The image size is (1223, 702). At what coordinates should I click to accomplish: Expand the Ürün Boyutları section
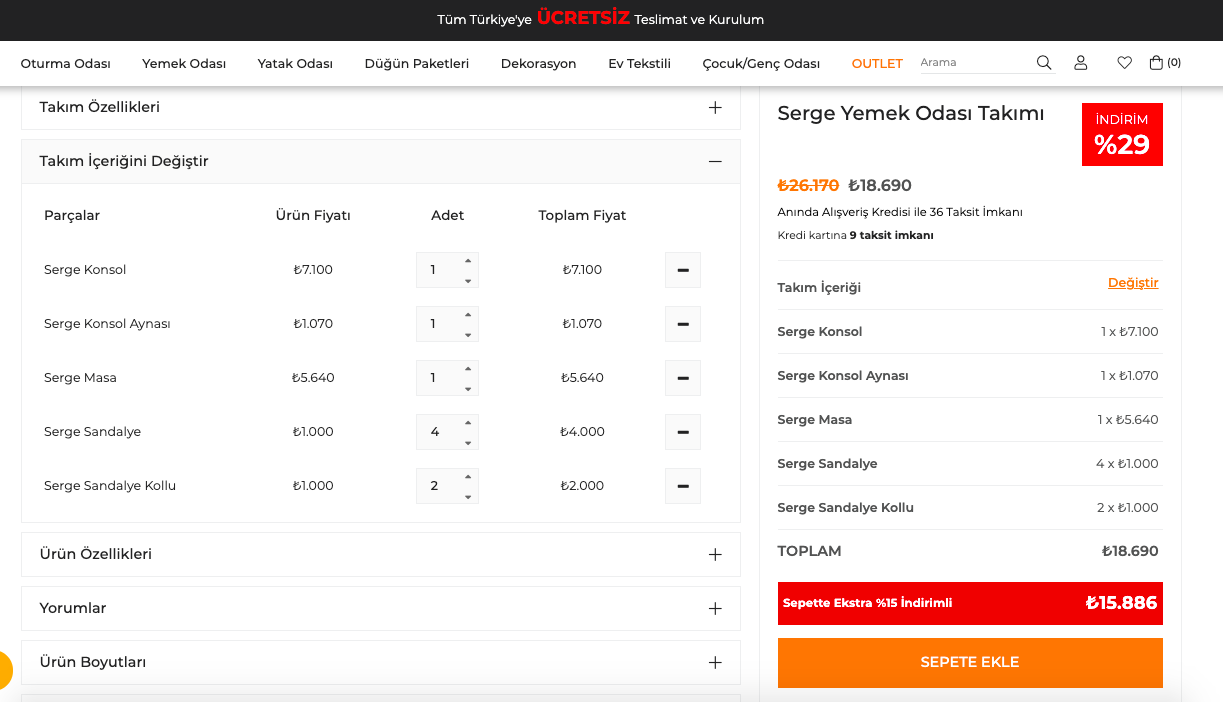click(381, 662)
